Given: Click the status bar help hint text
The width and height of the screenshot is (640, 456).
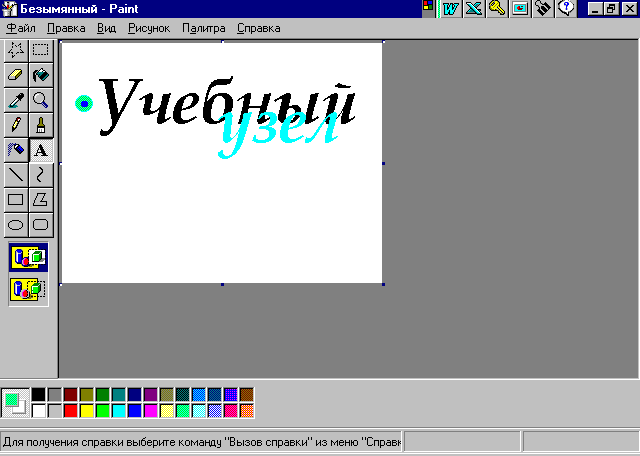Looking at the screenshot, I should click(x=202, y=442).
